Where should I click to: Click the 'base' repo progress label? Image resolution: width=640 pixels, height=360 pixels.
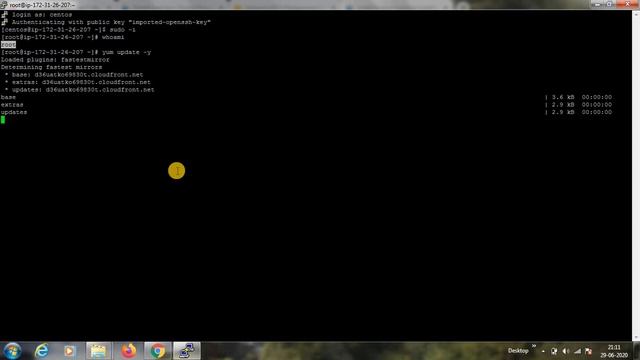(x=8, y=97)
